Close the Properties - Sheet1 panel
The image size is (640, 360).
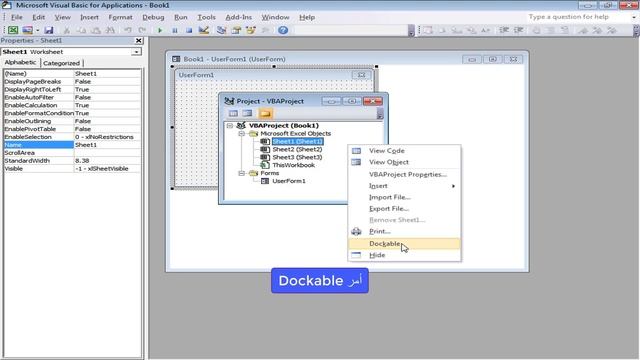[x=139, y=40]
